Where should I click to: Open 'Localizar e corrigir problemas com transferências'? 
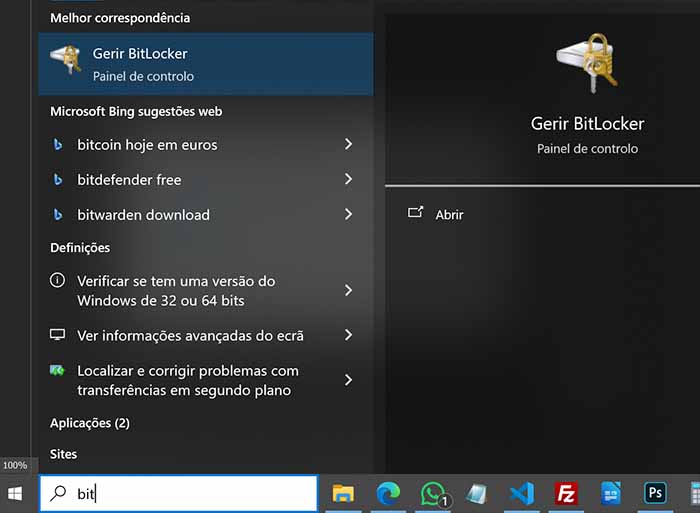pos(206,380)
